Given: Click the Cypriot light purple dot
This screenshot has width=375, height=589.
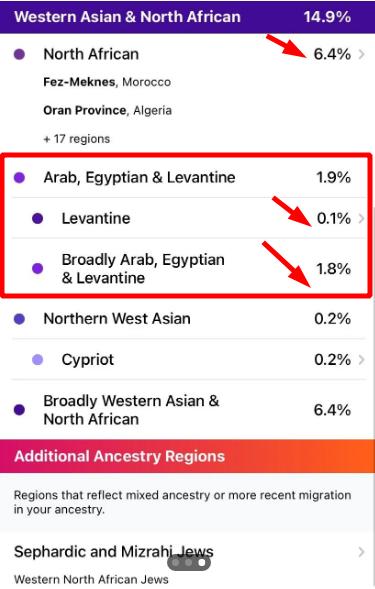Looking at the screenshot, I should tap(38, 360).
